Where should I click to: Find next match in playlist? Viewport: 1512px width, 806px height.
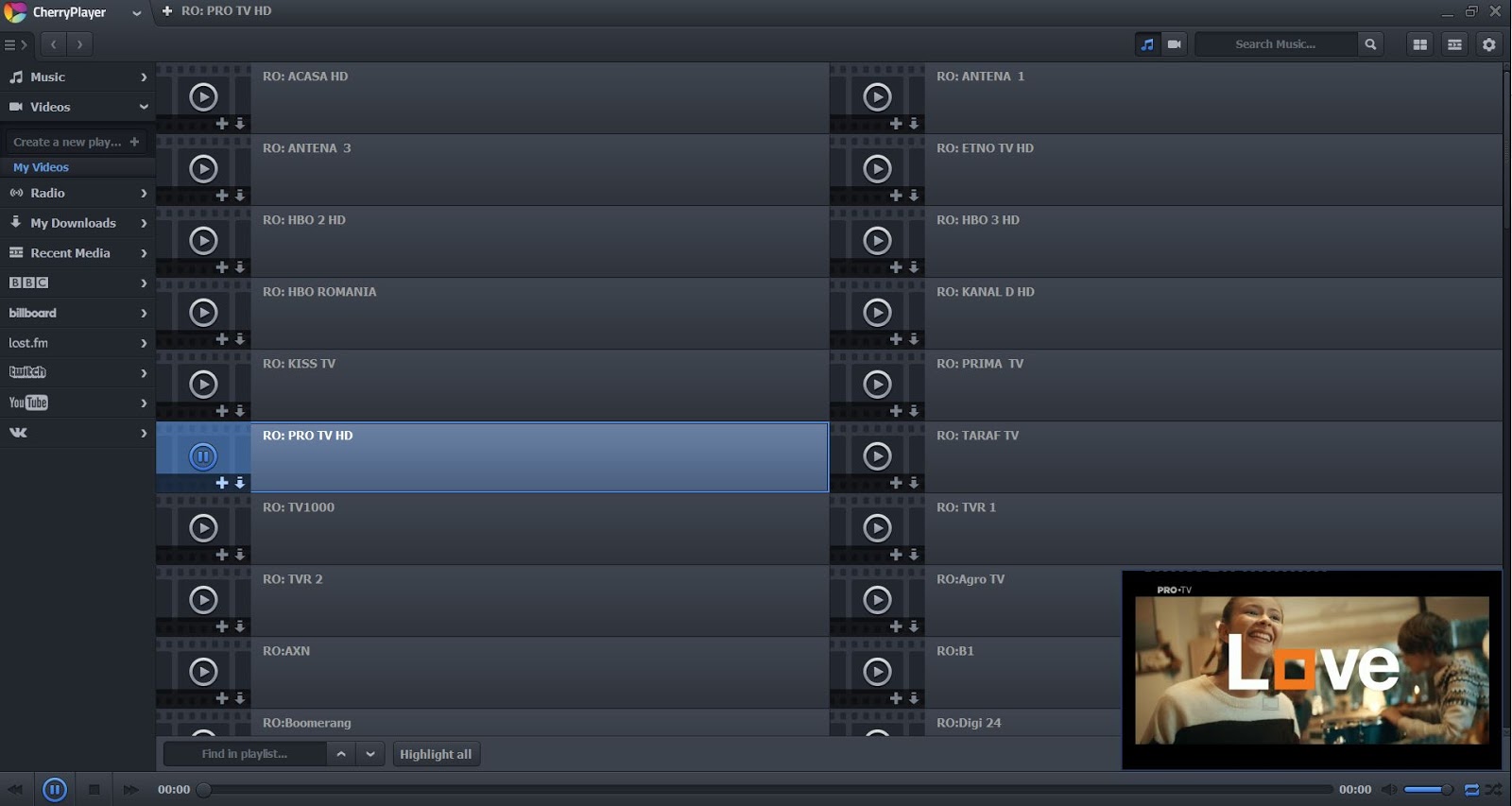[x=370, y=754]
